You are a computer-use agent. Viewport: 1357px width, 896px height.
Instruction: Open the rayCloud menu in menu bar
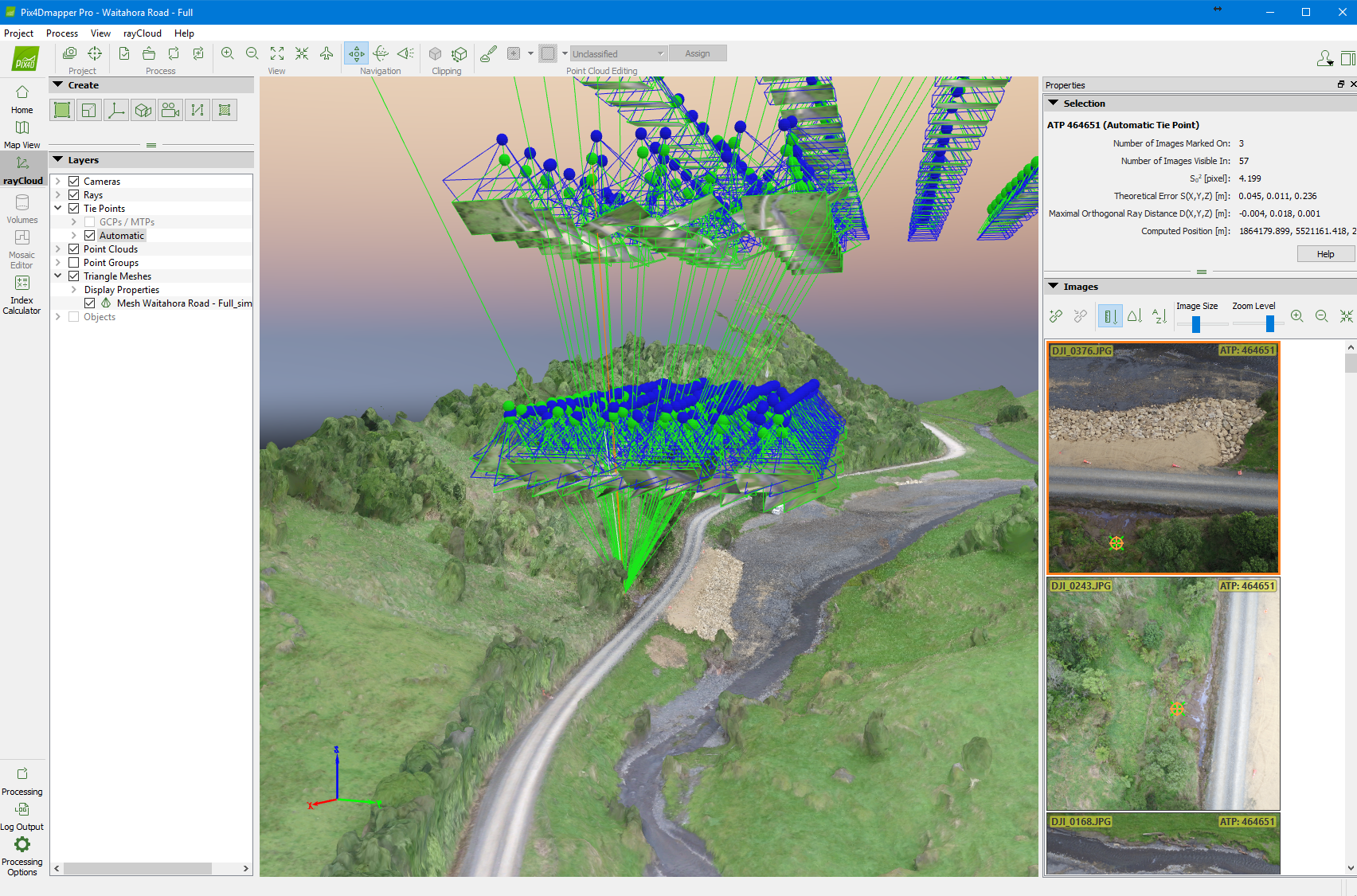pos(142,33)
